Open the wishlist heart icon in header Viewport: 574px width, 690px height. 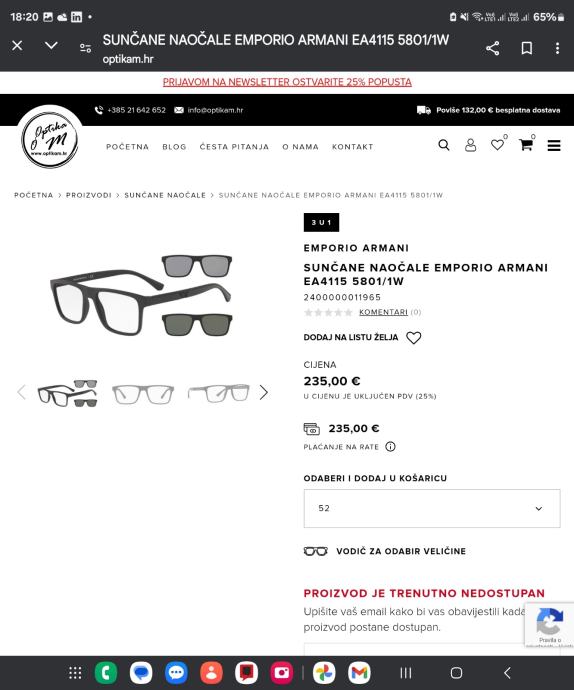pos(497,145)
